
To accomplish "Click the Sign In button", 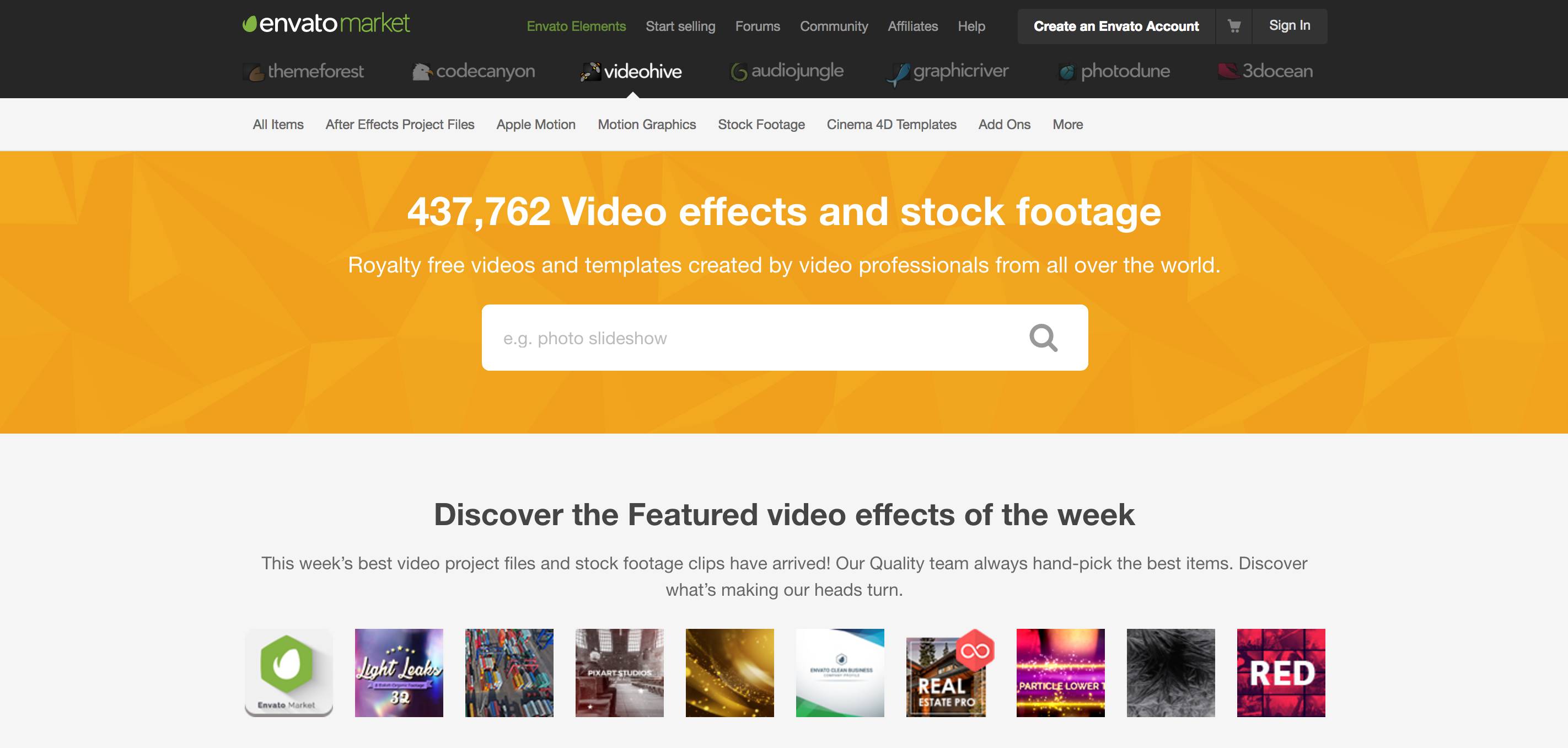I will click(x=1289, y=26).
